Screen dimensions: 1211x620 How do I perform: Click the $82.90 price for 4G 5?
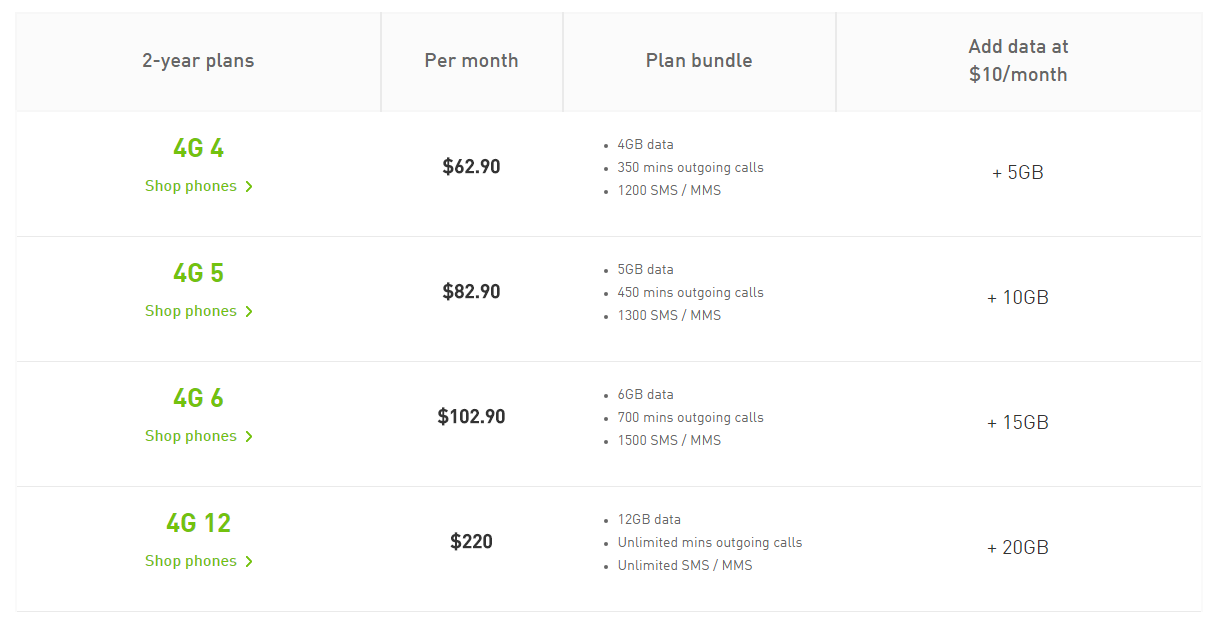tap(471, 292)
